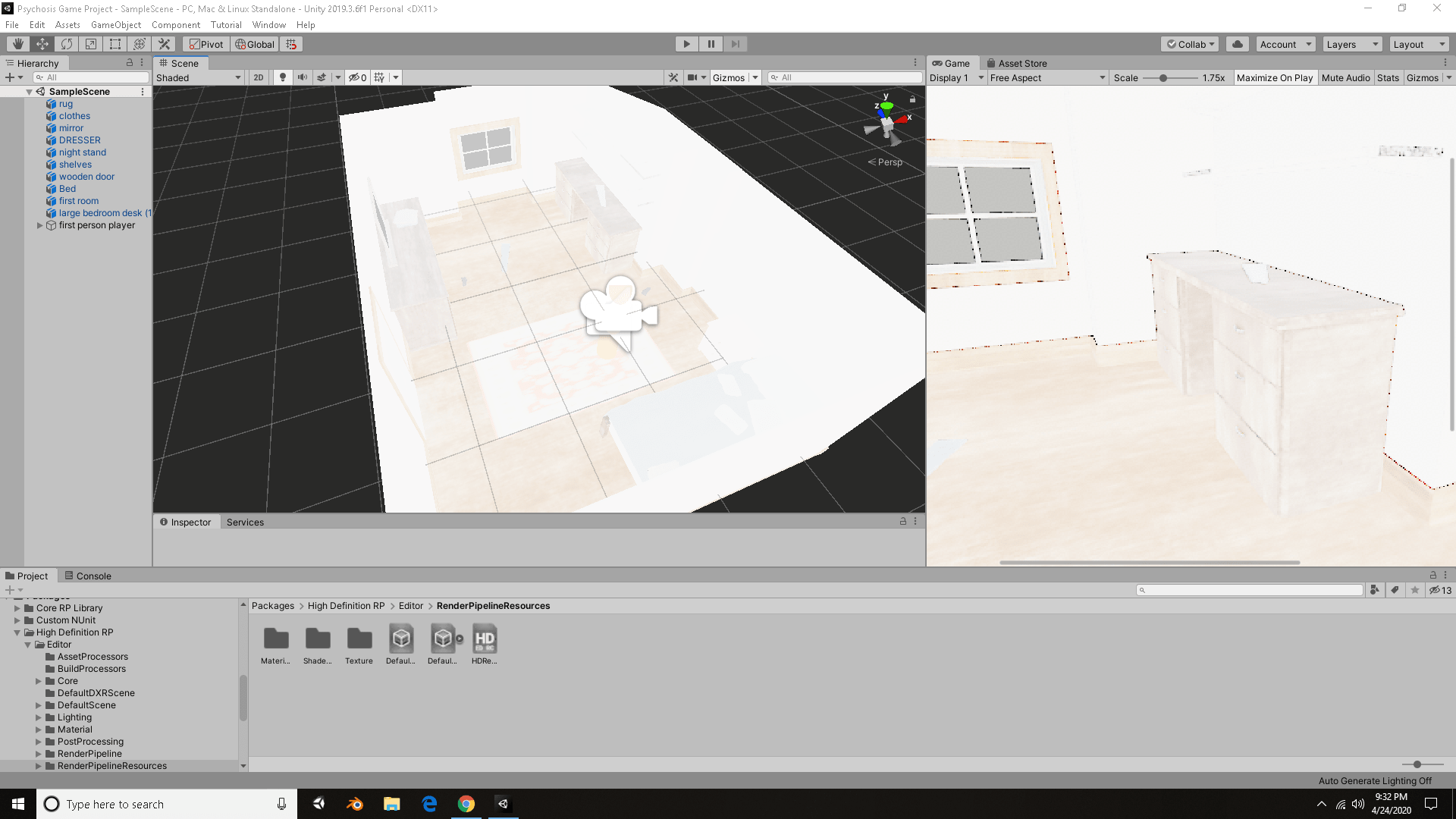
Task: Click Editor in the breadcrumb path
Action: pos(411,606)
